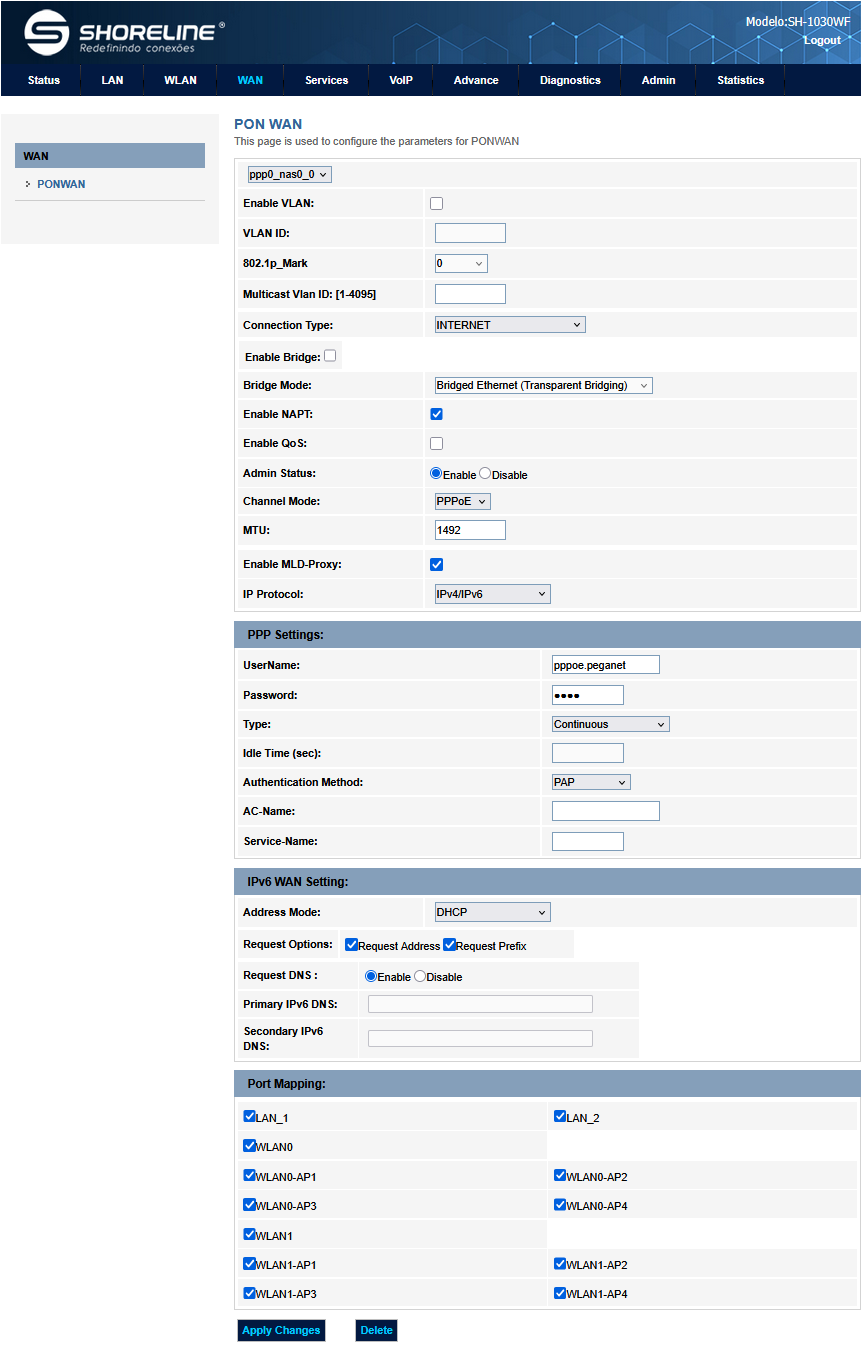Click the Apply Changes button
The width and height of the screenshot is (863, 1362).
click(281, 1330)
